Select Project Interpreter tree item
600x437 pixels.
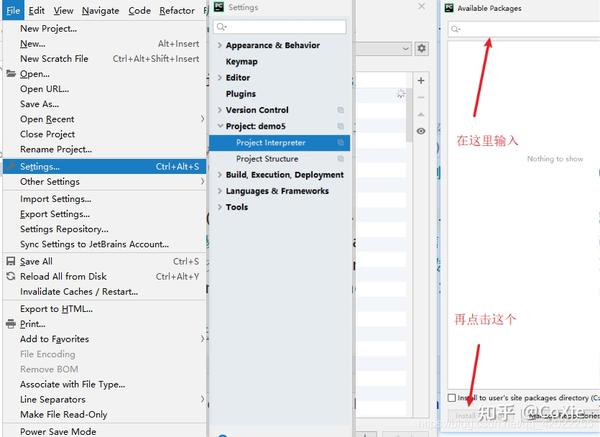[279, 142]
